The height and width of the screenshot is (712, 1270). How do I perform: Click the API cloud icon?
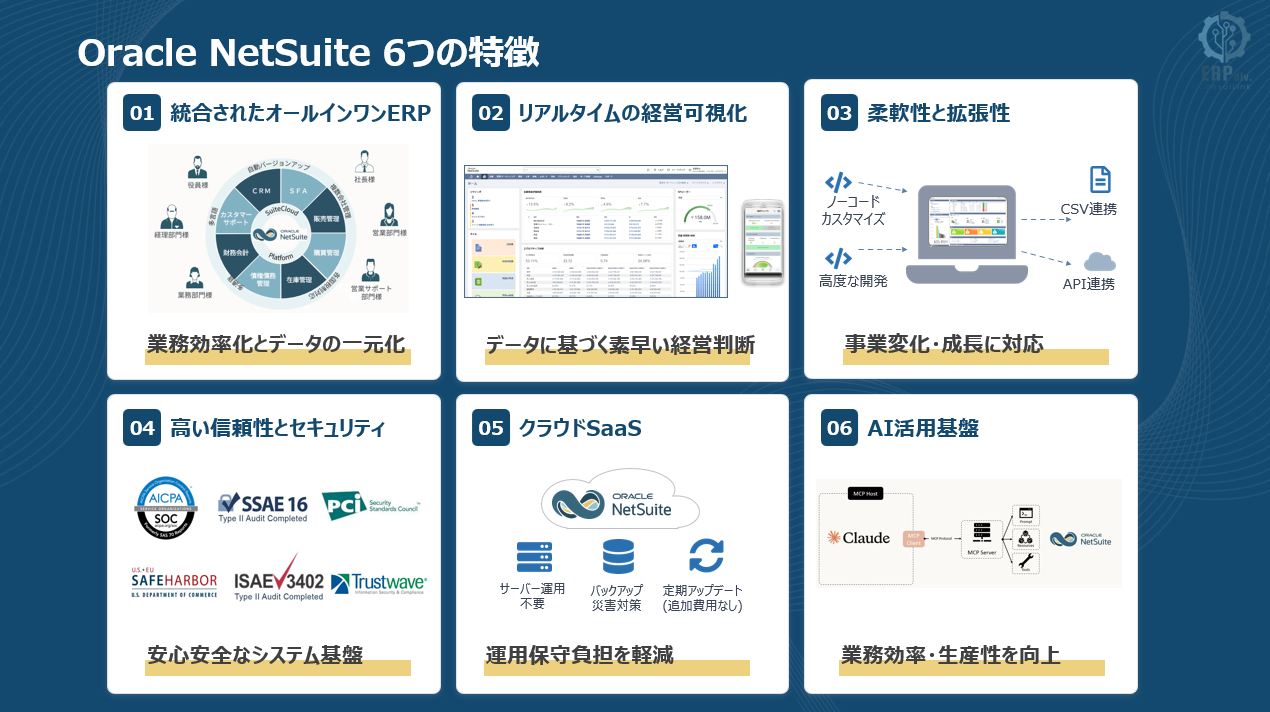click(1100, 263)
